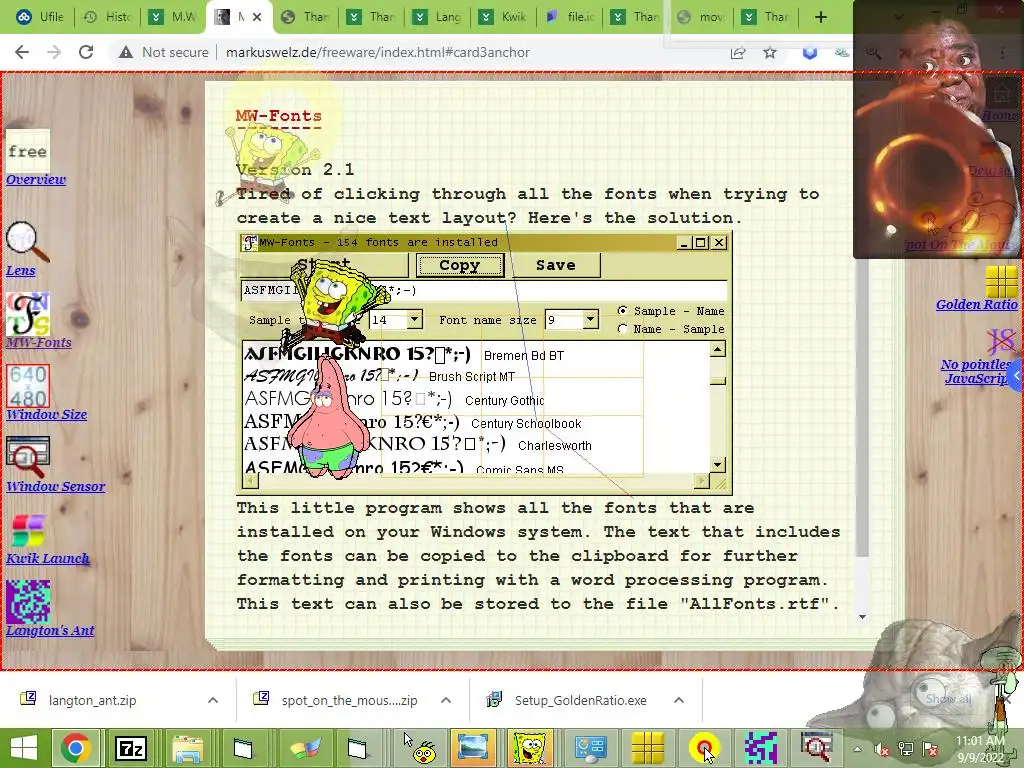Click the Window Sensor magnifier taskbar icon
This screenshot has width=1024, height=768.
(816, 748)
